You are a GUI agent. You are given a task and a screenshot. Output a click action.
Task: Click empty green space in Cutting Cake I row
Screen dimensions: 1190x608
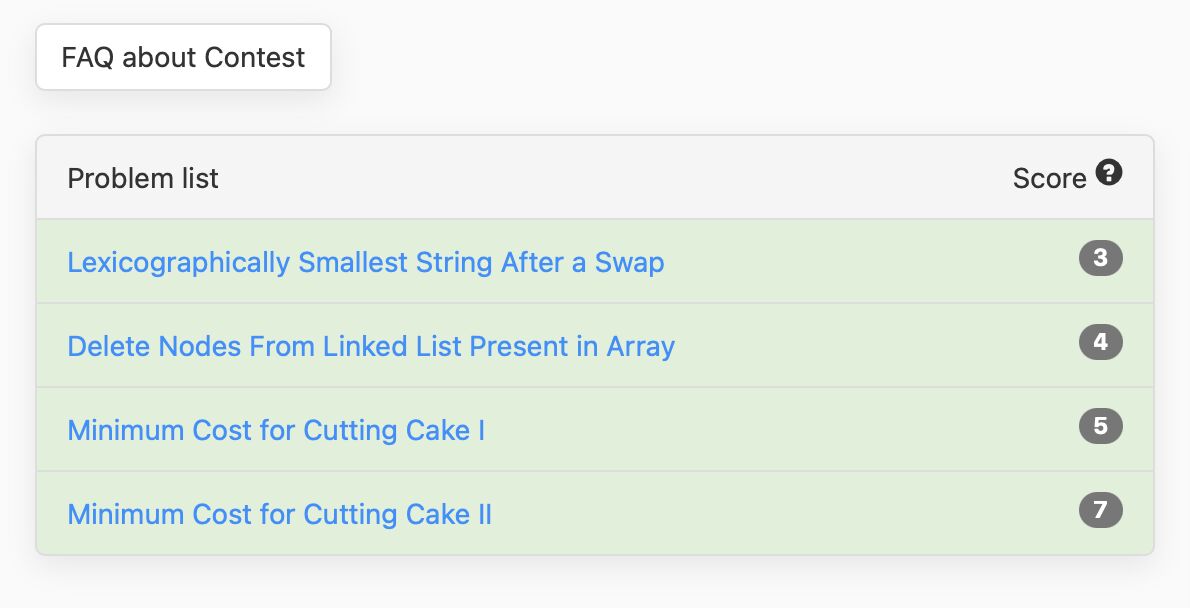tap(782, 430)
